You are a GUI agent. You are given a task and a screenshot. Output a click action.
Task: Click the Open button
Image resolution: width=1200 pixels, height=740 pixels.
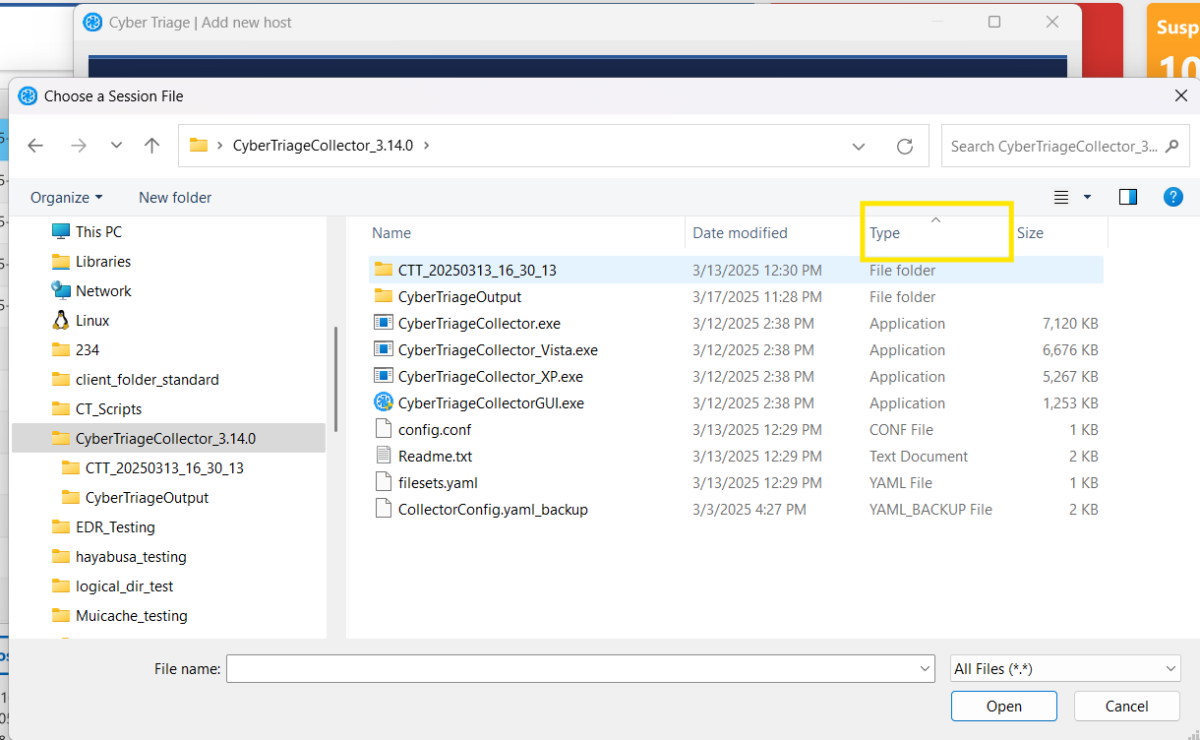1003,706
